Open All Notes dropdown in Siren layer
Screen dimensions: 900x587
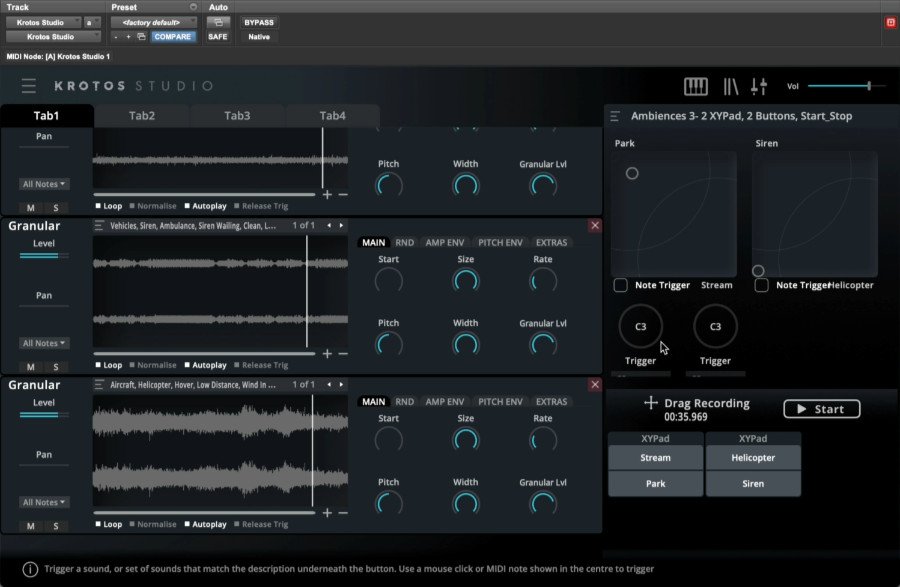(44, 343)
